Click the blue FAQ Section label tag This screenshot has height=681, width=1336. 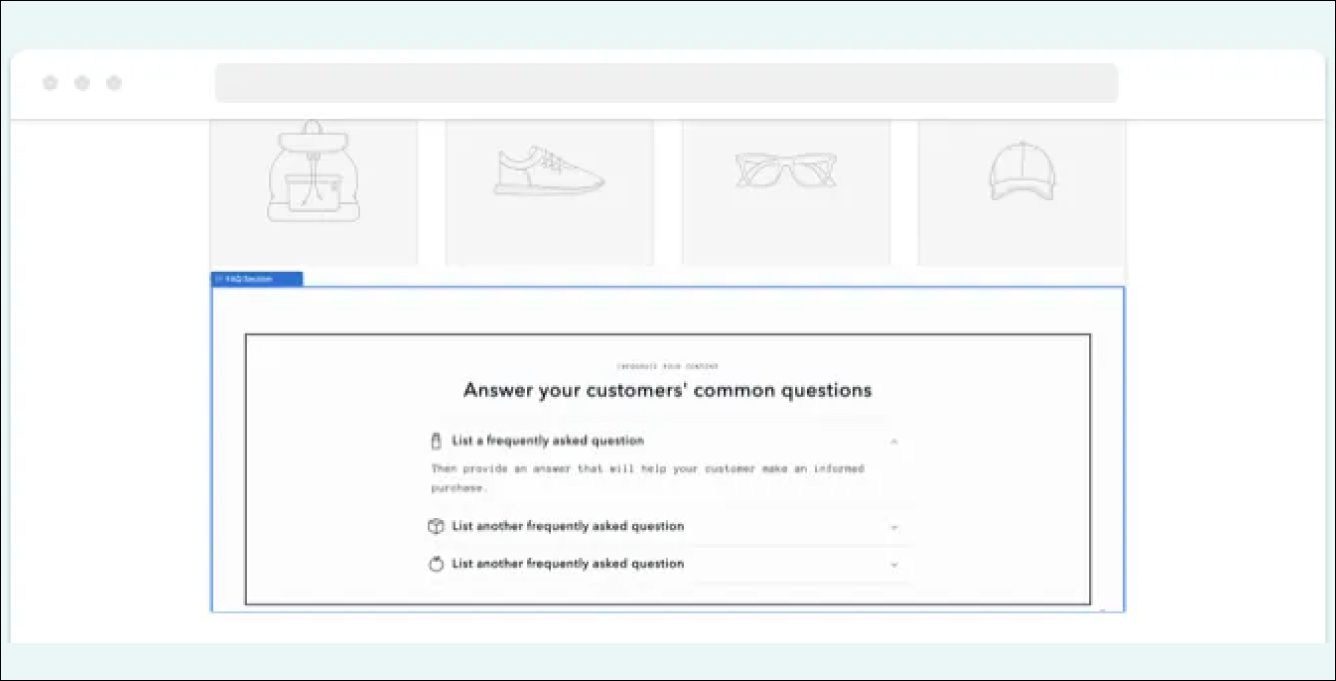256,279
